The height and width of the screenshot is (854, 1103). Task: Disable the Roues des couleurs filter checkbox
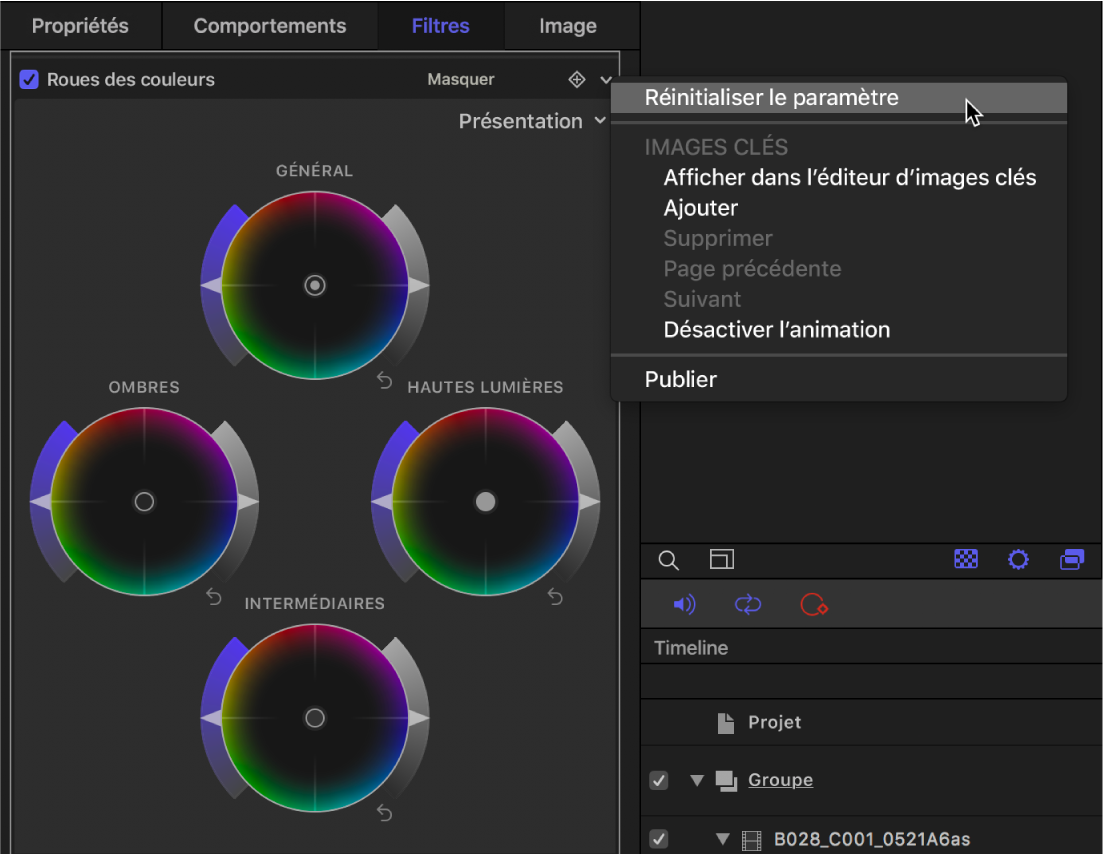(29, 79)
